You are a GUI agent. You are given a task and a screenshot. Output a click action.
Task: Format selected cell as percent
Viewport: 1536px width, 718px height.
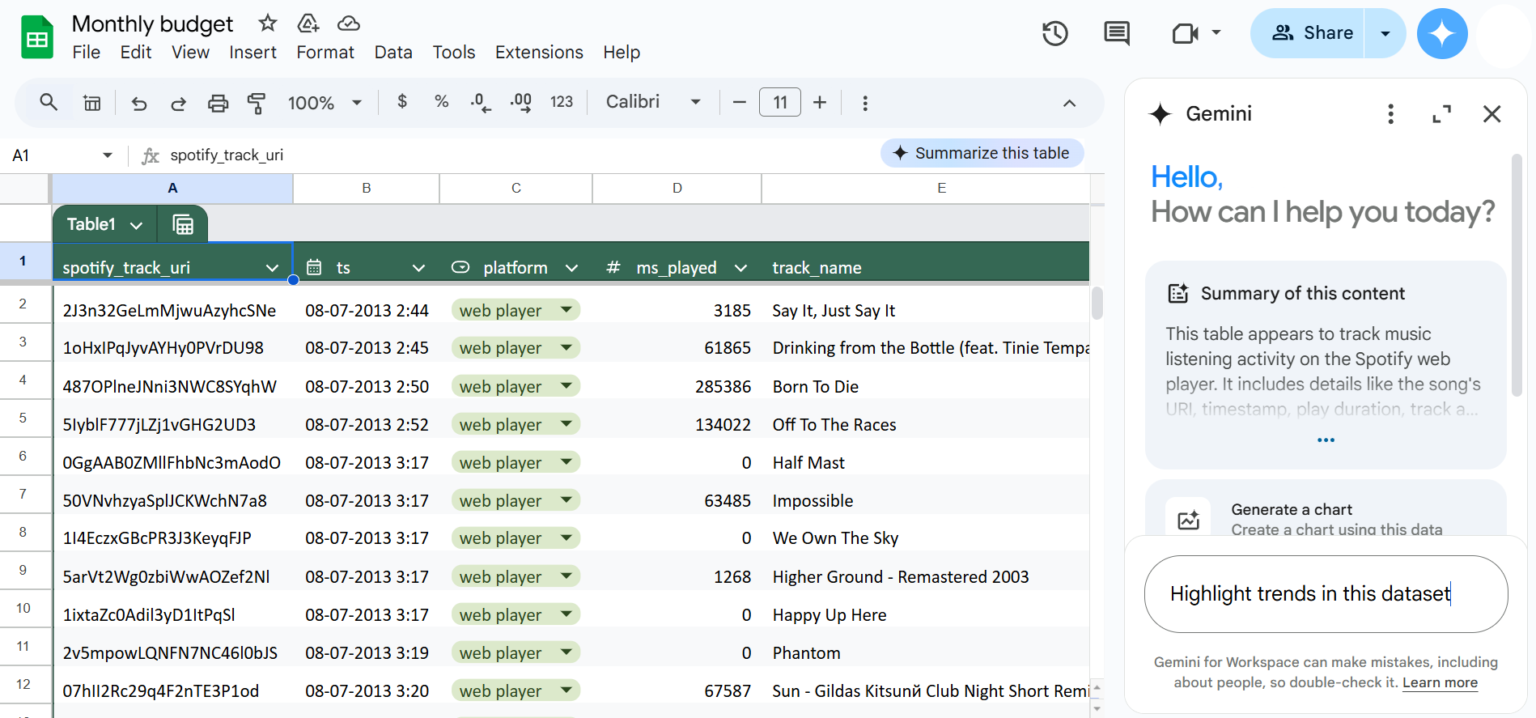(441, 102)
